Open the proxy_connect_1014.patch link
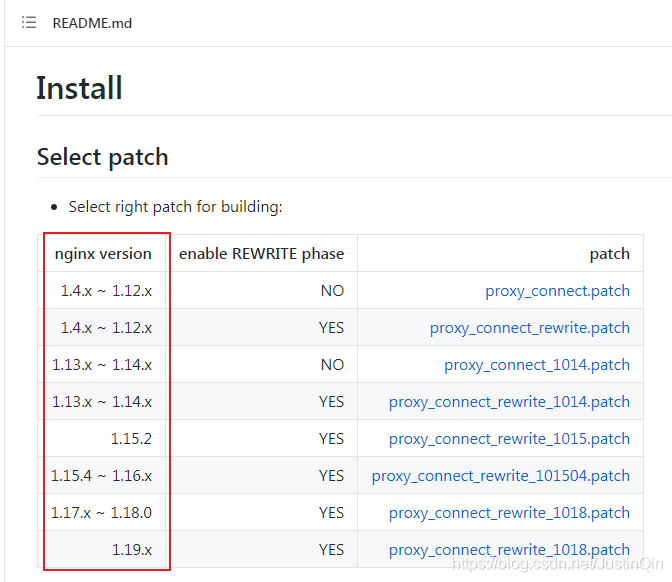 [x=537, y=365]
